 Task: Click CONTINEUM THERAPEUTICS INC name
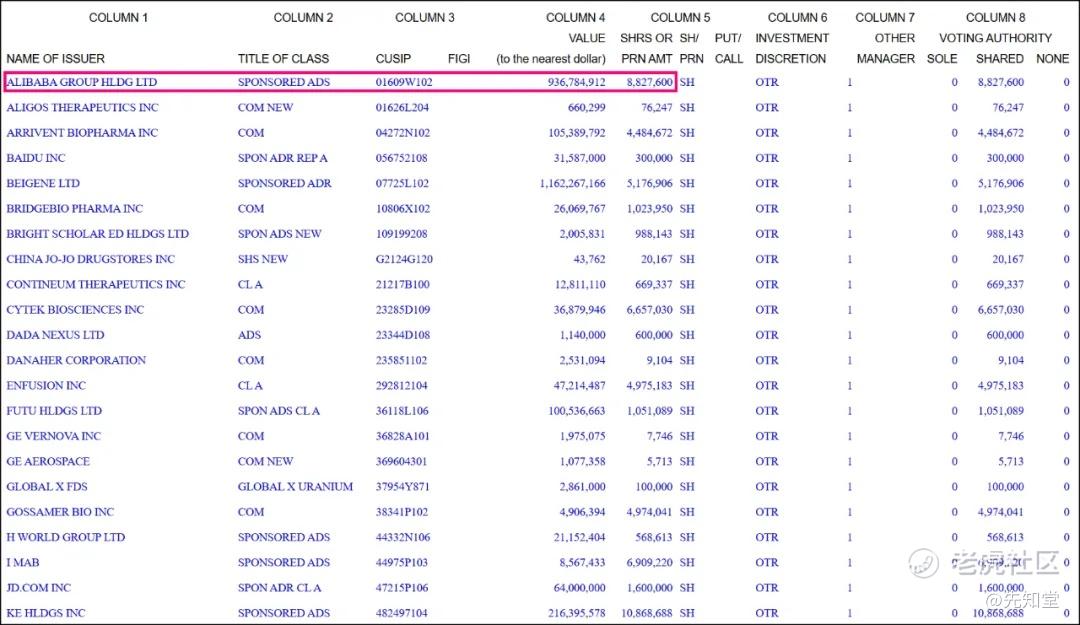[96, 285]
